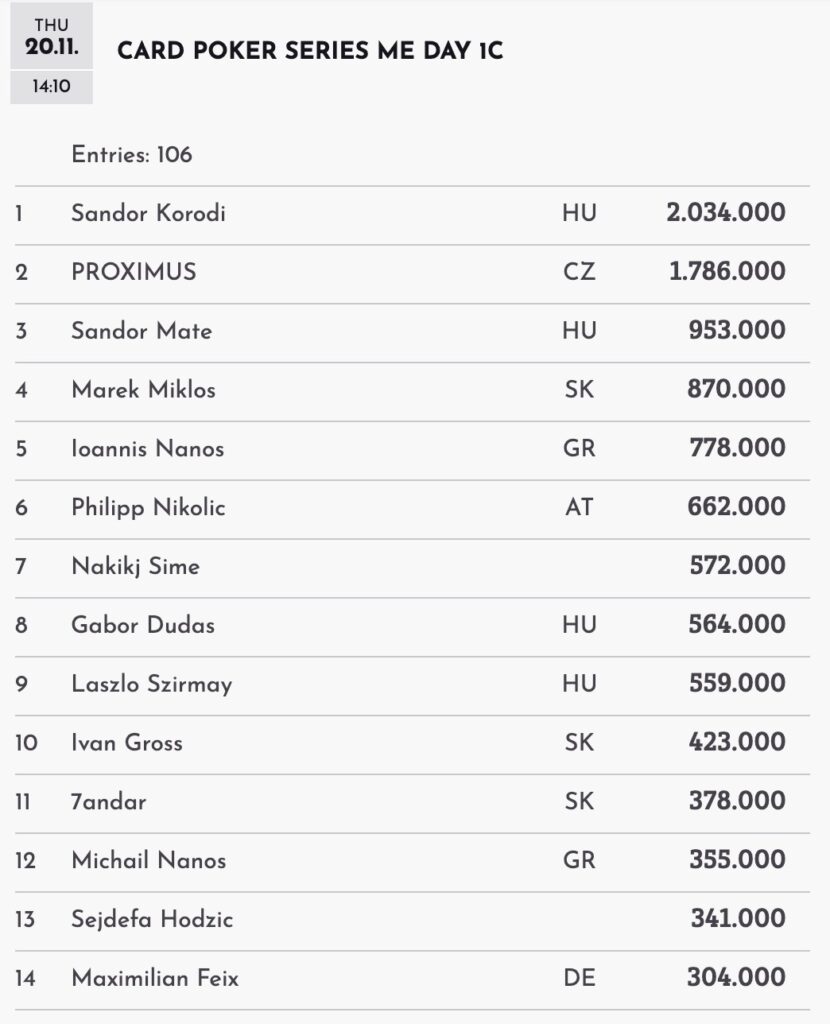
Task: Click the Entries: 106 label
Action: click(x=132, y=155)
